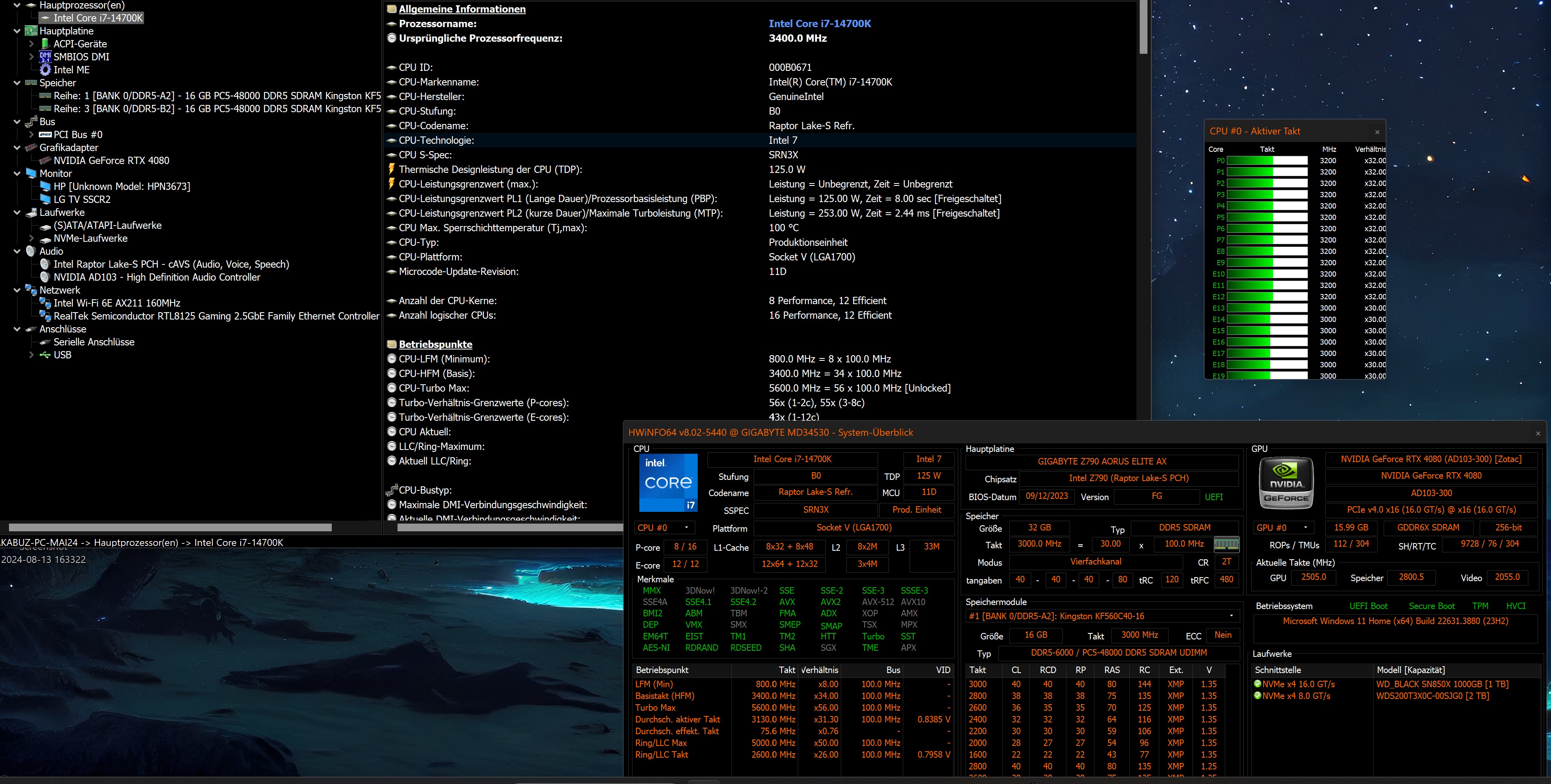The height and width of the screenshot is (784, 1551).
Task: Click GIGABYTE Z790 AORUS ELITE AX field
Action: point(1102,462)
